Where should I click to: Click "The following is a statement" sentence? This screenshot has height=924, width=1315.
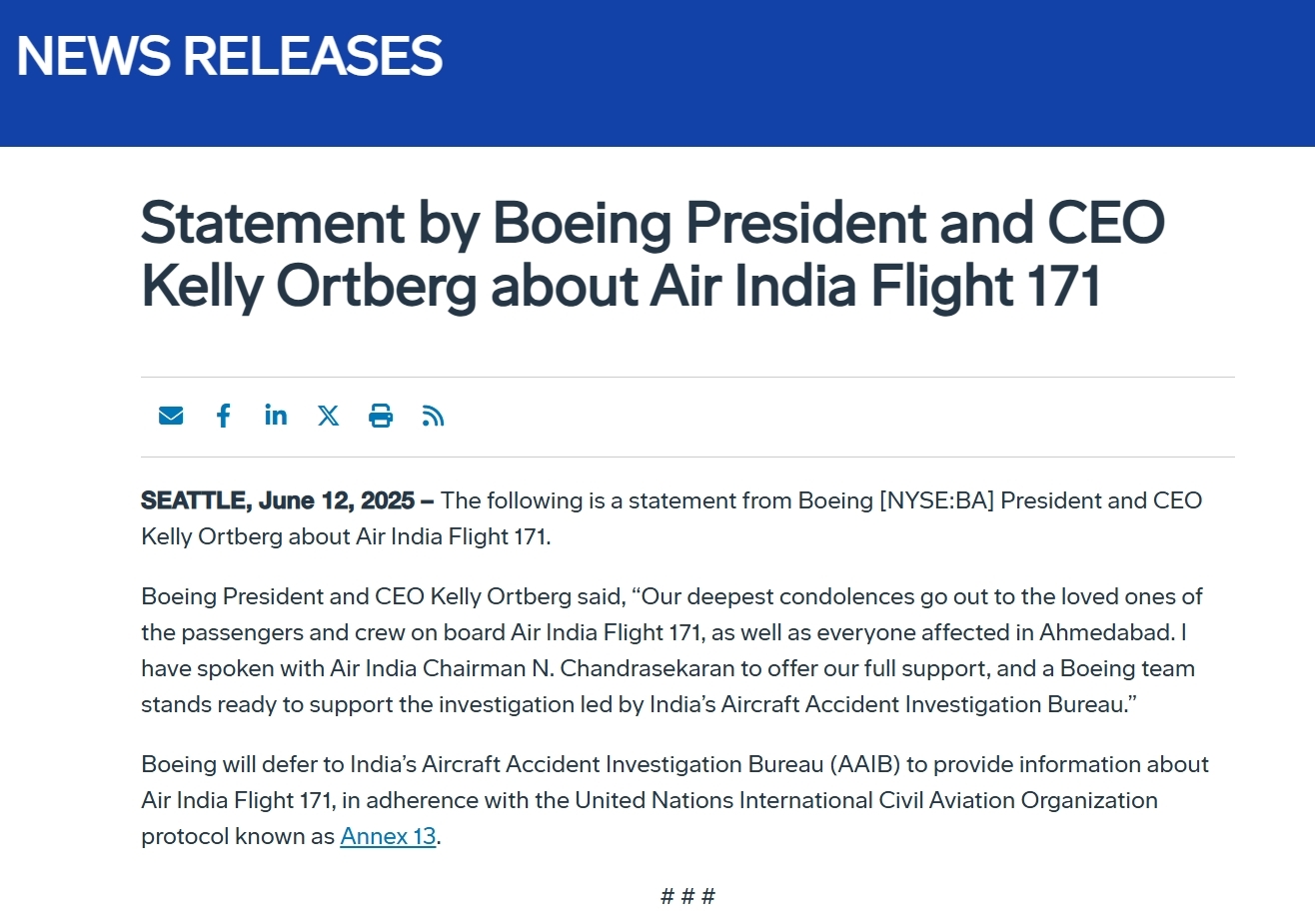point(618,500)
